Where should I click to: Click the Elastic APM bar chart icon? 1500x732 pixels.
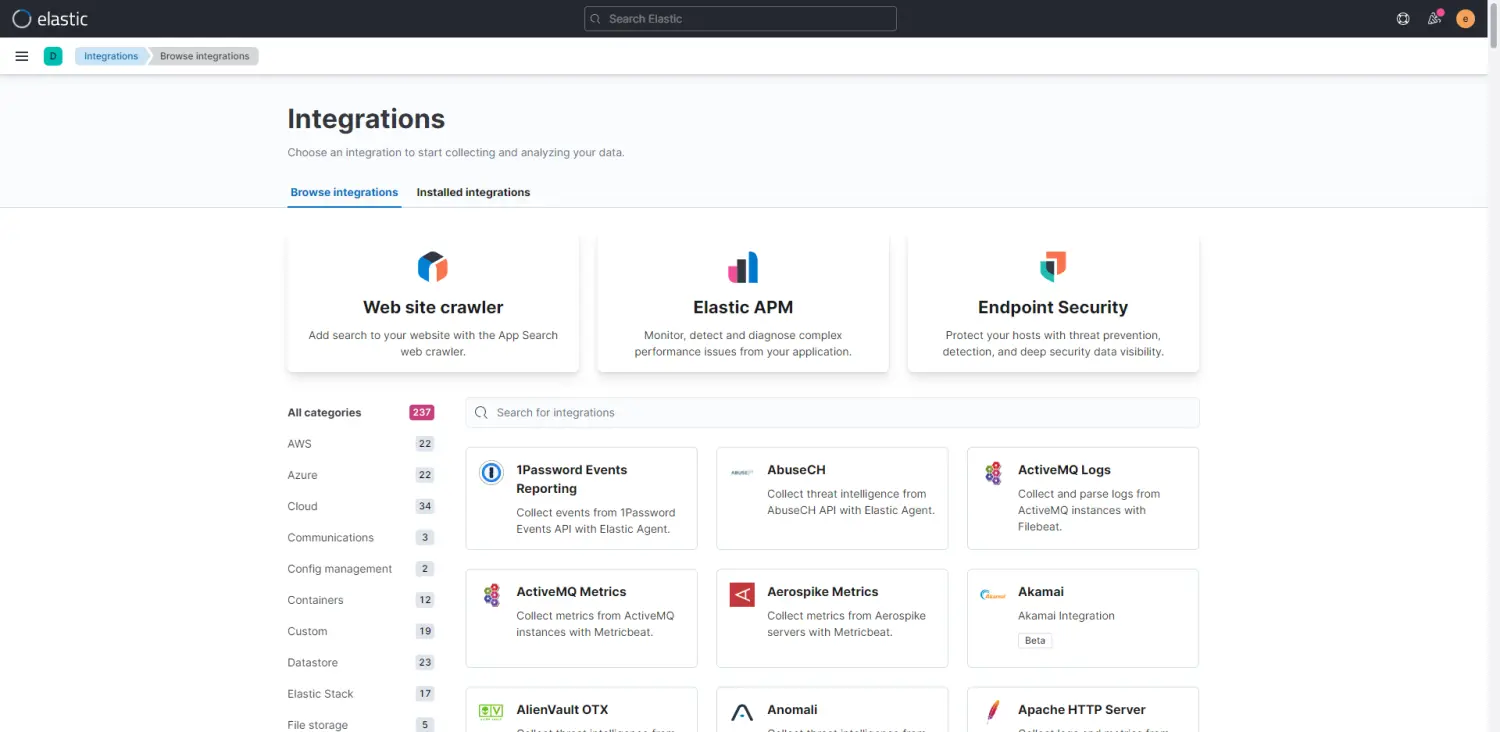(743, 267)
